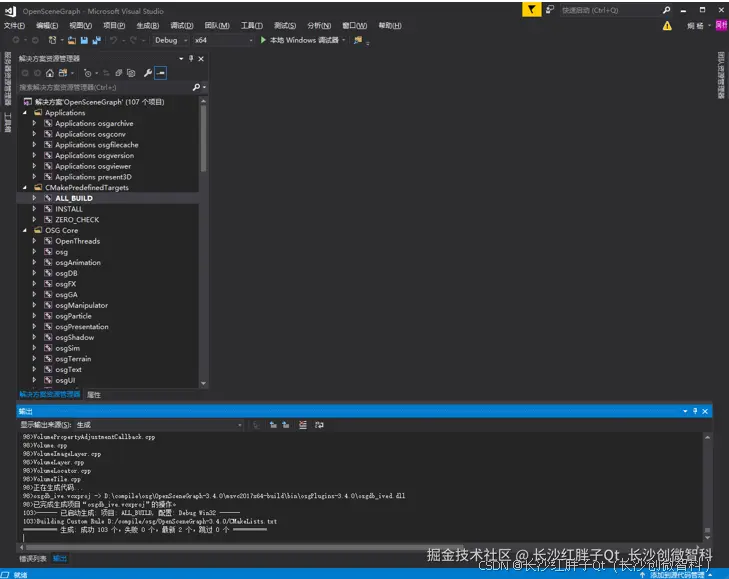Toggle auto-hide pin on the Output panel
Viewport: 729px width, 579px height.
695,411
